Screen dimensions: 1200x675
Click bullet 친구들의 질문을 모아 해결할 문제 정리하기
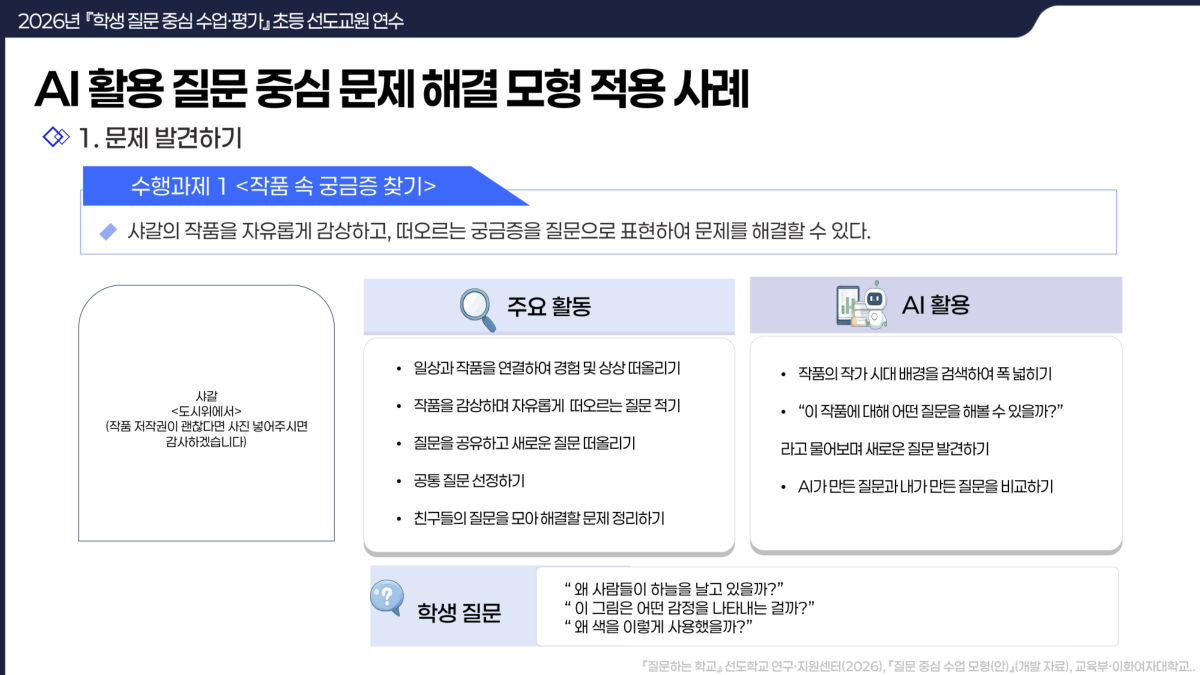(530, 518)
